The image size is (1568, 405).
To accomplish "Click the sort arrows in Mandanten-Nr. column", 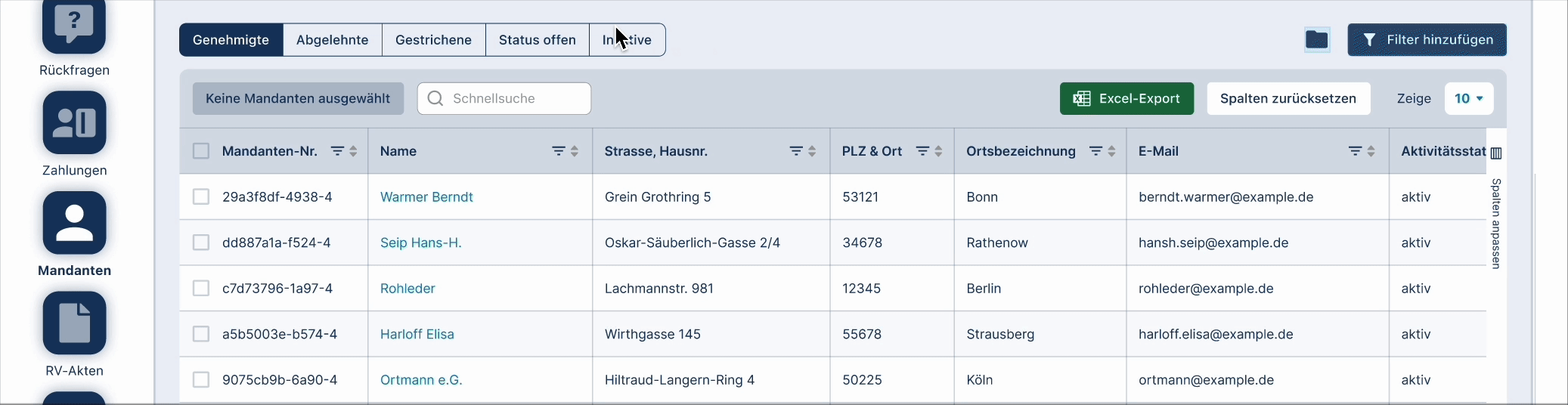I will pyautogui.click(x=353, y=151).
